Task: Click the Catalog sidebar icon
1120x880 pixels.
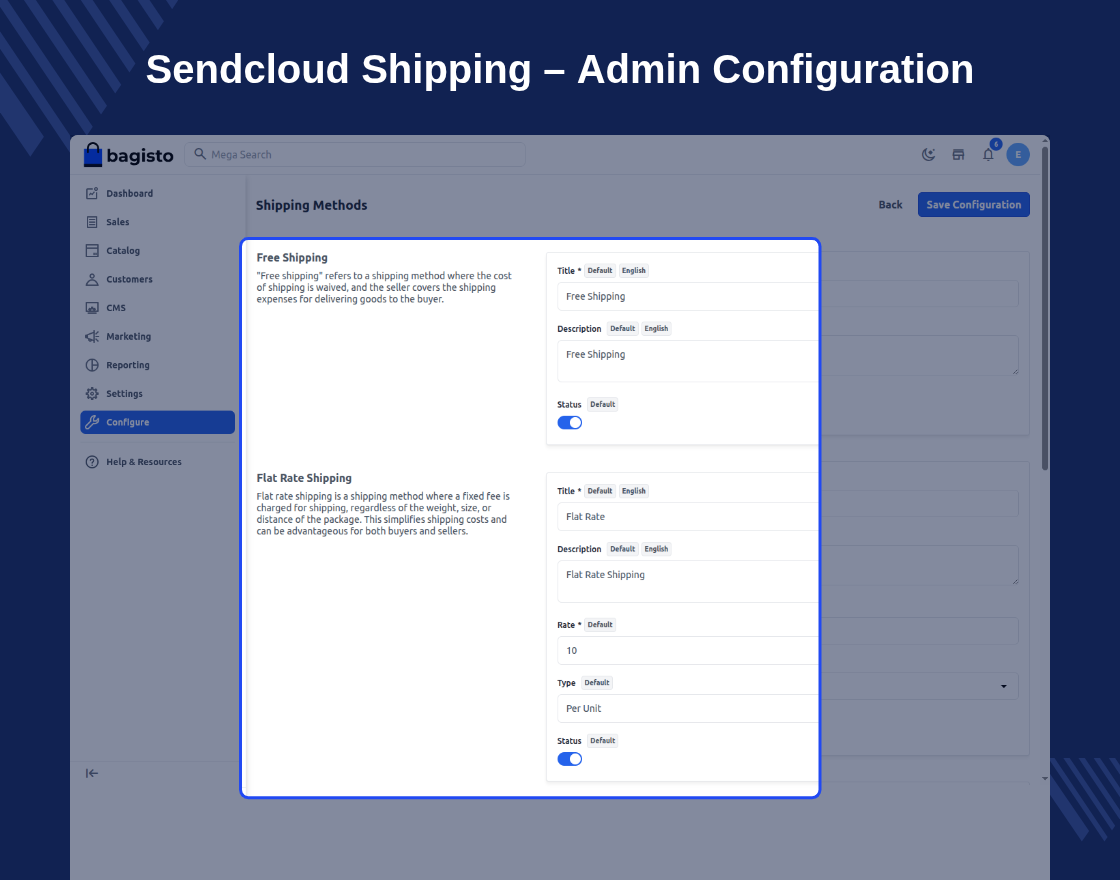Action: 92,251
